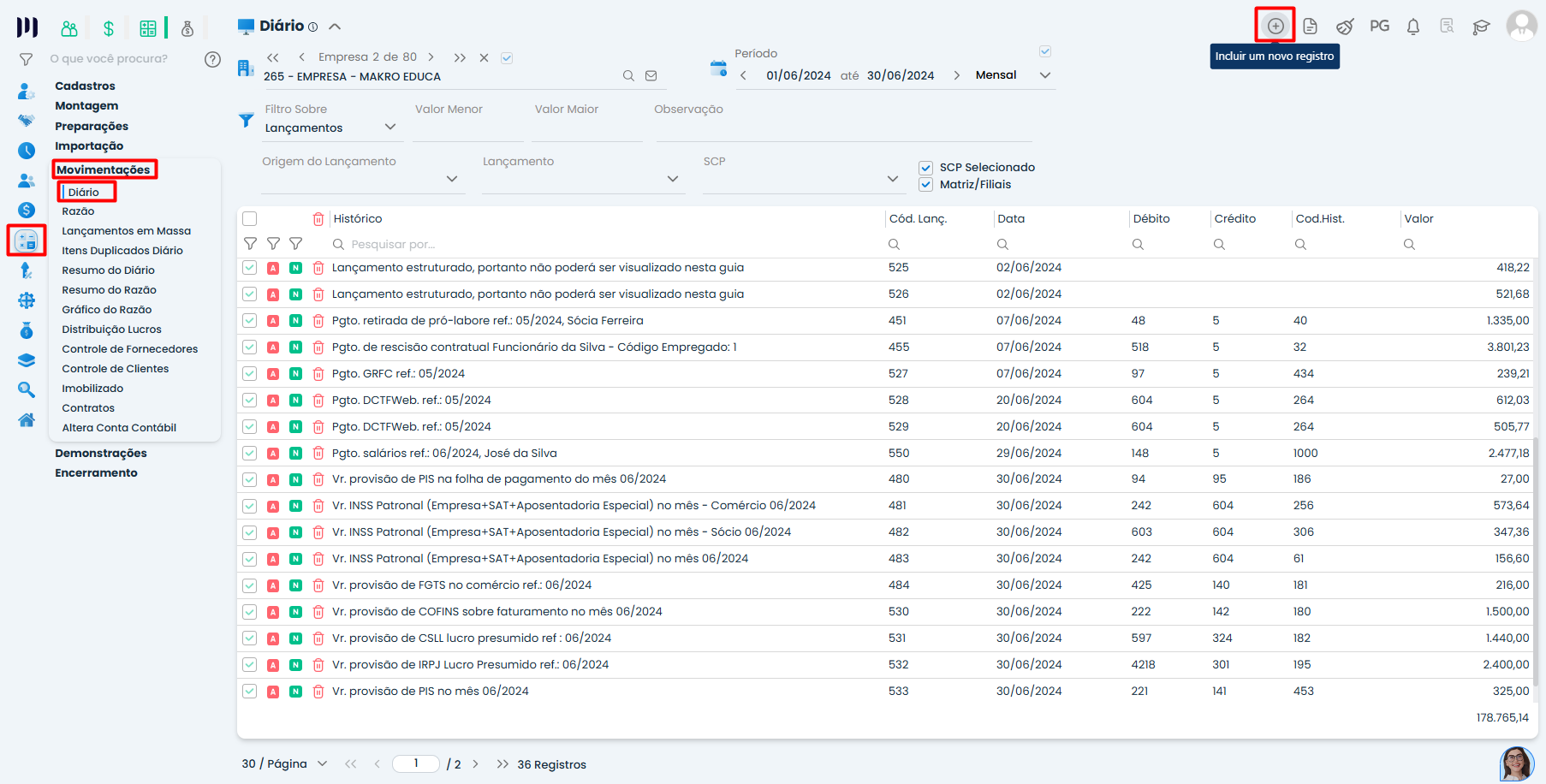Click the Histórico search field
The height and width of the screenshot is (784, 1546).
[599, 245]
